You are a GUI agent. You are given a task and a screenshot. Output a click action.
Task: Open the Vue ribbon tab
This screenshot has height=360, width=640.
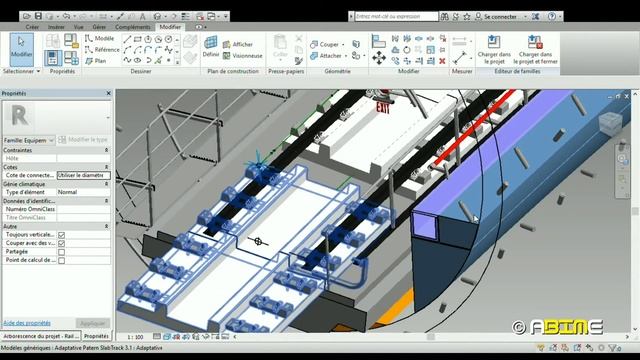(78, 27)
